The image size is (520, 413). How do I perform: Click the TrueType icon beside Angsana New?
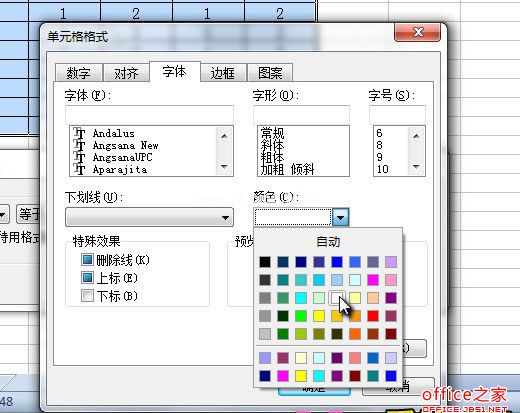[79, 145]
